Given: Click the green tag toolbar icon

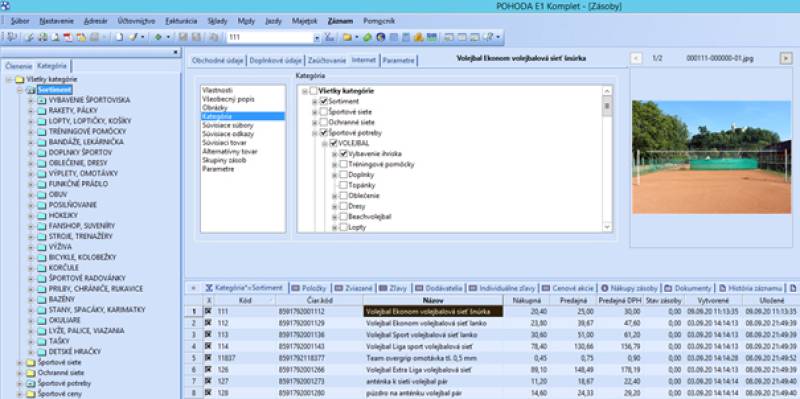Looking at the screenshot, I should 367,37.
